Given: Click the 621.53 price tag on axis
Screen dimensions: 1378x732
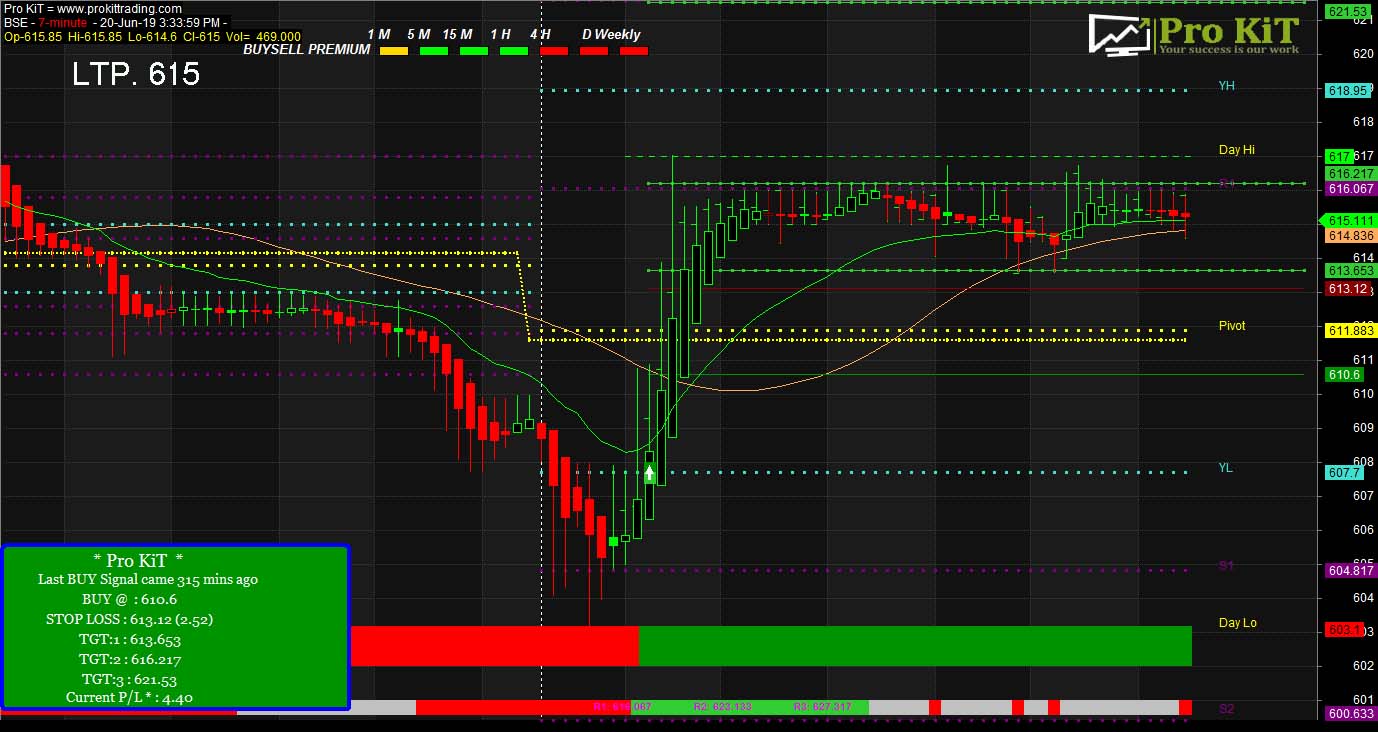Looking at the screenshot, I should click(1347, 12).
